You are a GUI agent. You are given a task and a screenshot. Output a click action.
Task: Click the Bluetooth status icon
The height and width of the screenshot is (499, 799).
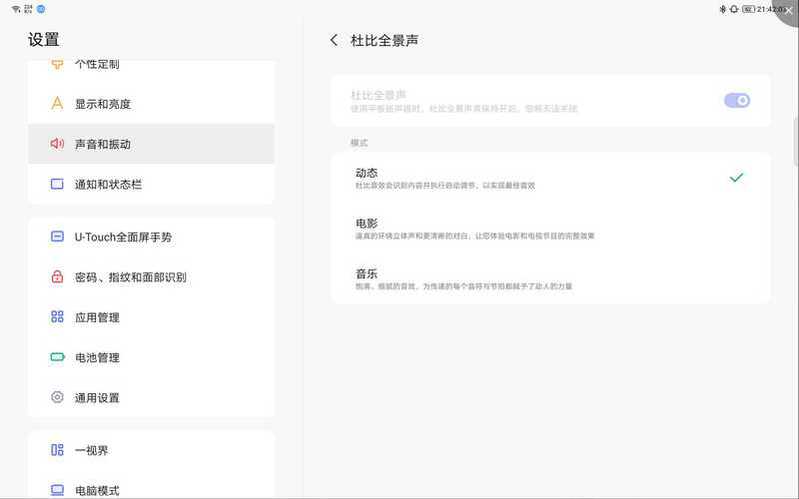coord(723,9)
